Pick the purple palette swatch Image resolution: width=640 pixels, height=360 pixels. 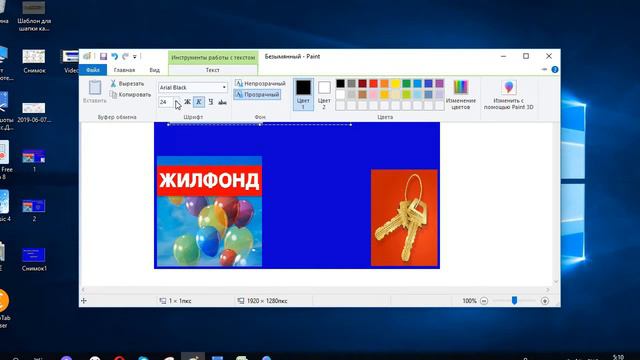[x=439, y=84]
